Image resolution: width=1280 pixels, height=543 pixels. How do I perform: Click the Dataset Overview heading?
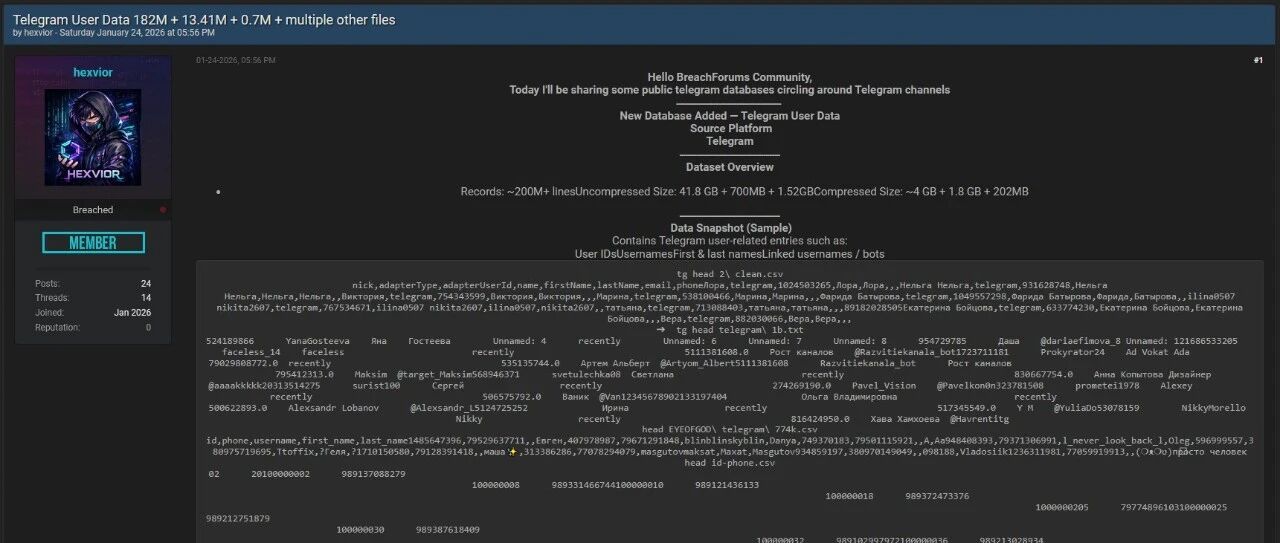click(730, 167)
